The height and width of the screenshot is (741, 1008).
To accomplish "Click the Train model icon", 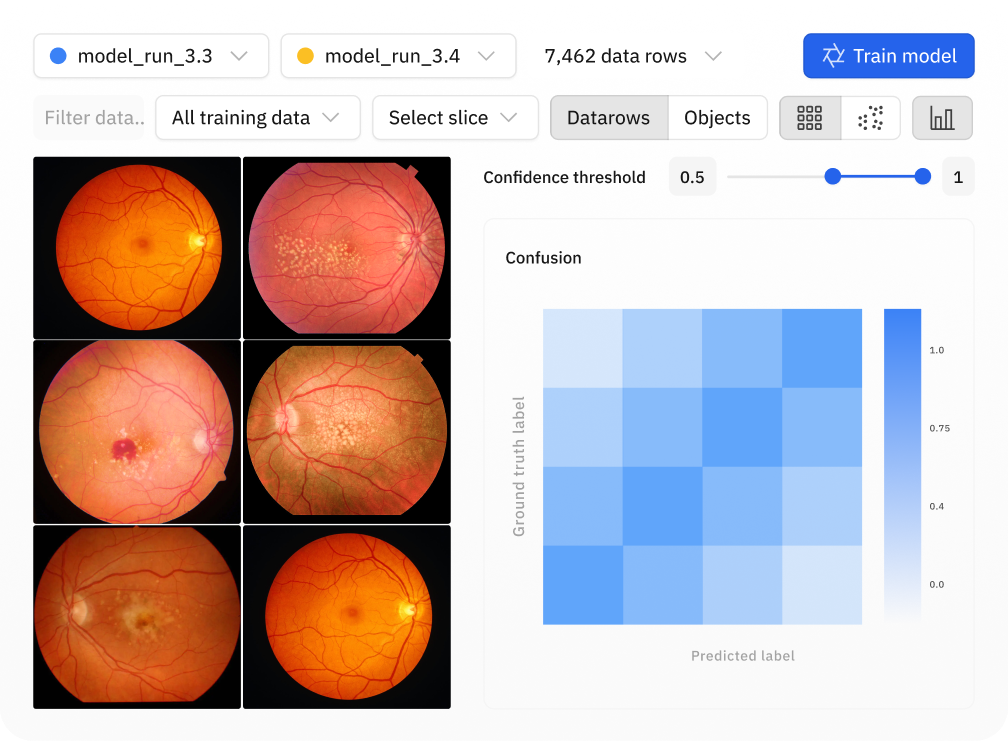I will pos(833,56).
